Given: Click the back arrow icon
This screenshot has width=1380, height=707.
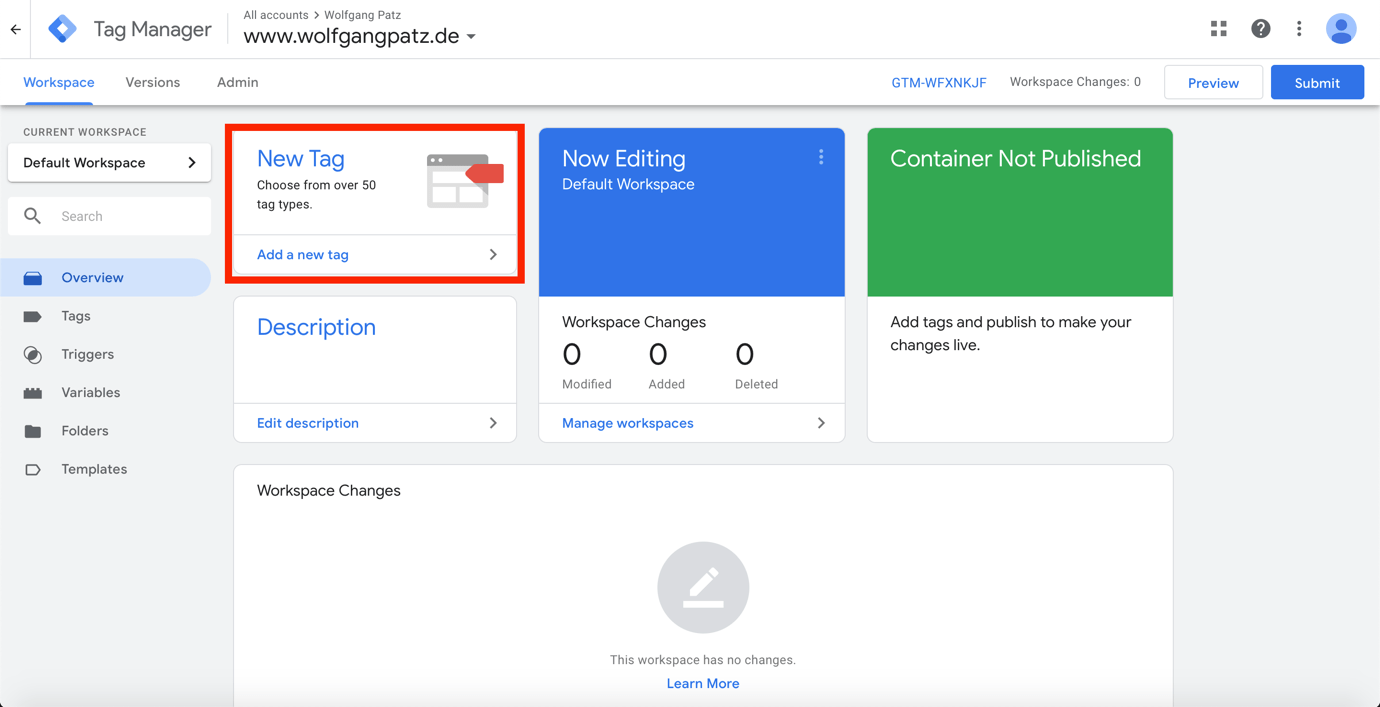Looking at the screenshot, I should tap(15, 29).
